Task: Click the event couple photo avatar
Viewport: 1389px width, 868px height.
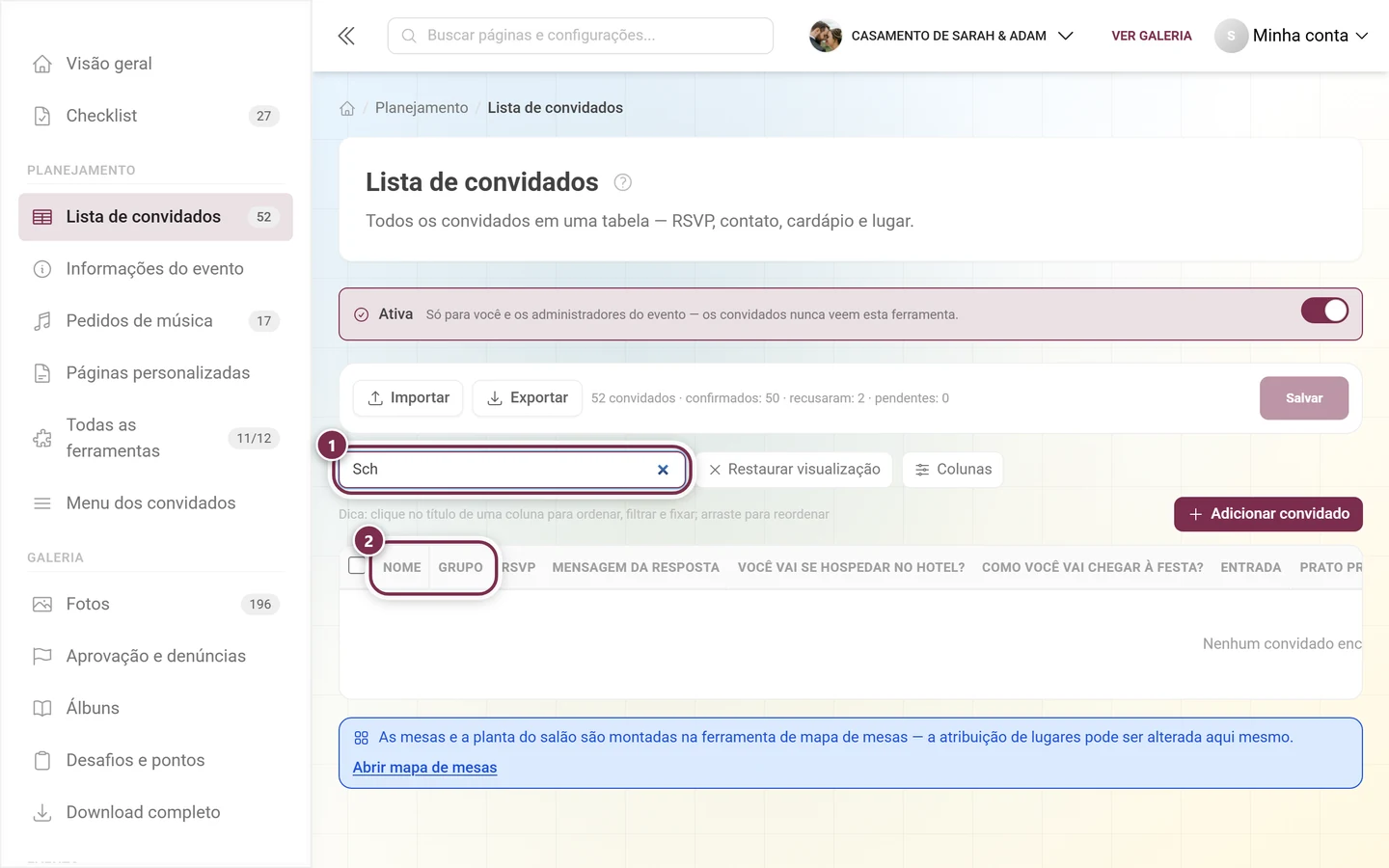Action: (x=826, y=36)
